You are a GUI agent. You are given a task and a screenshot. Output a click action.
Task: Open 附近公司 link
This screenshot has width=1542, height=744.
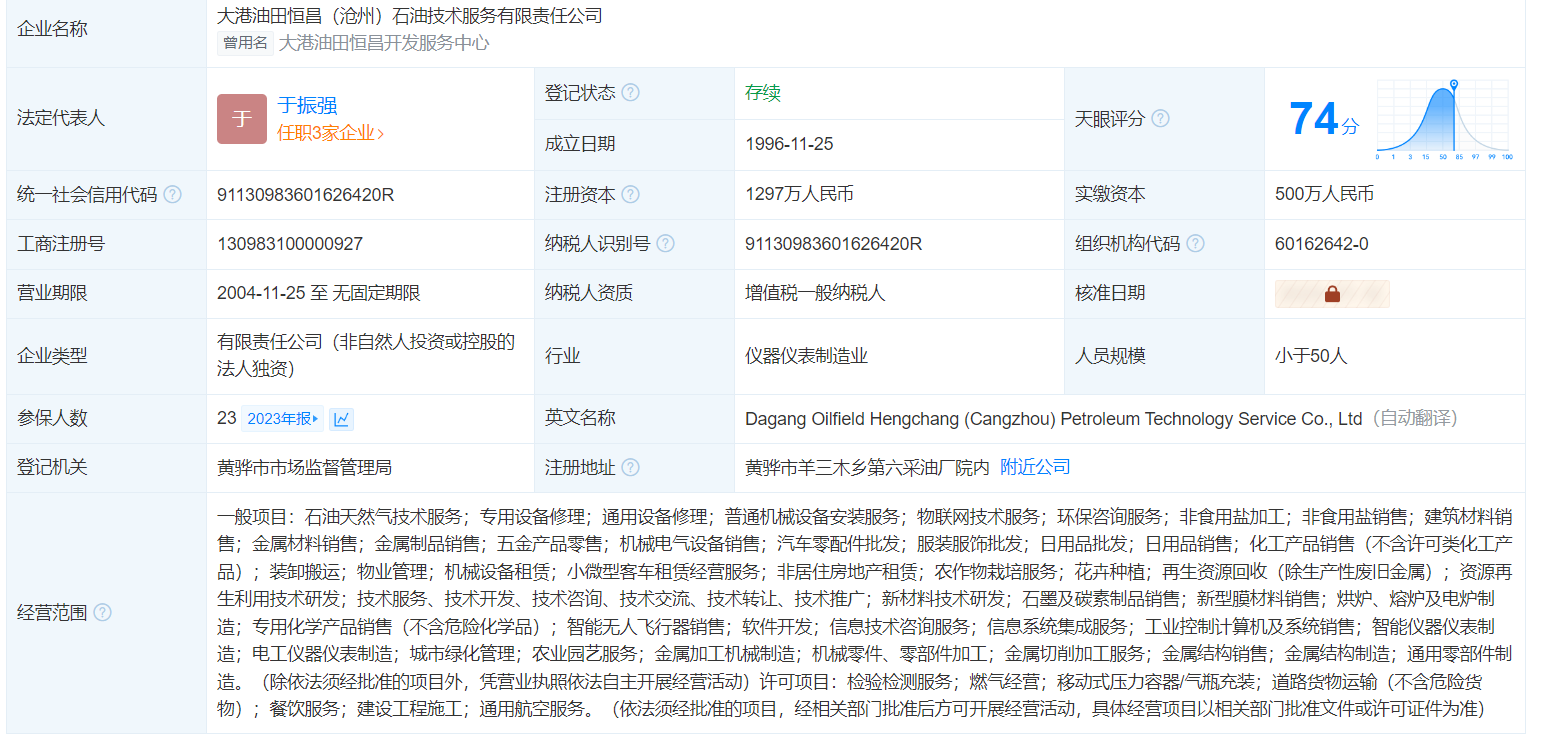[x=1035, y=467]
